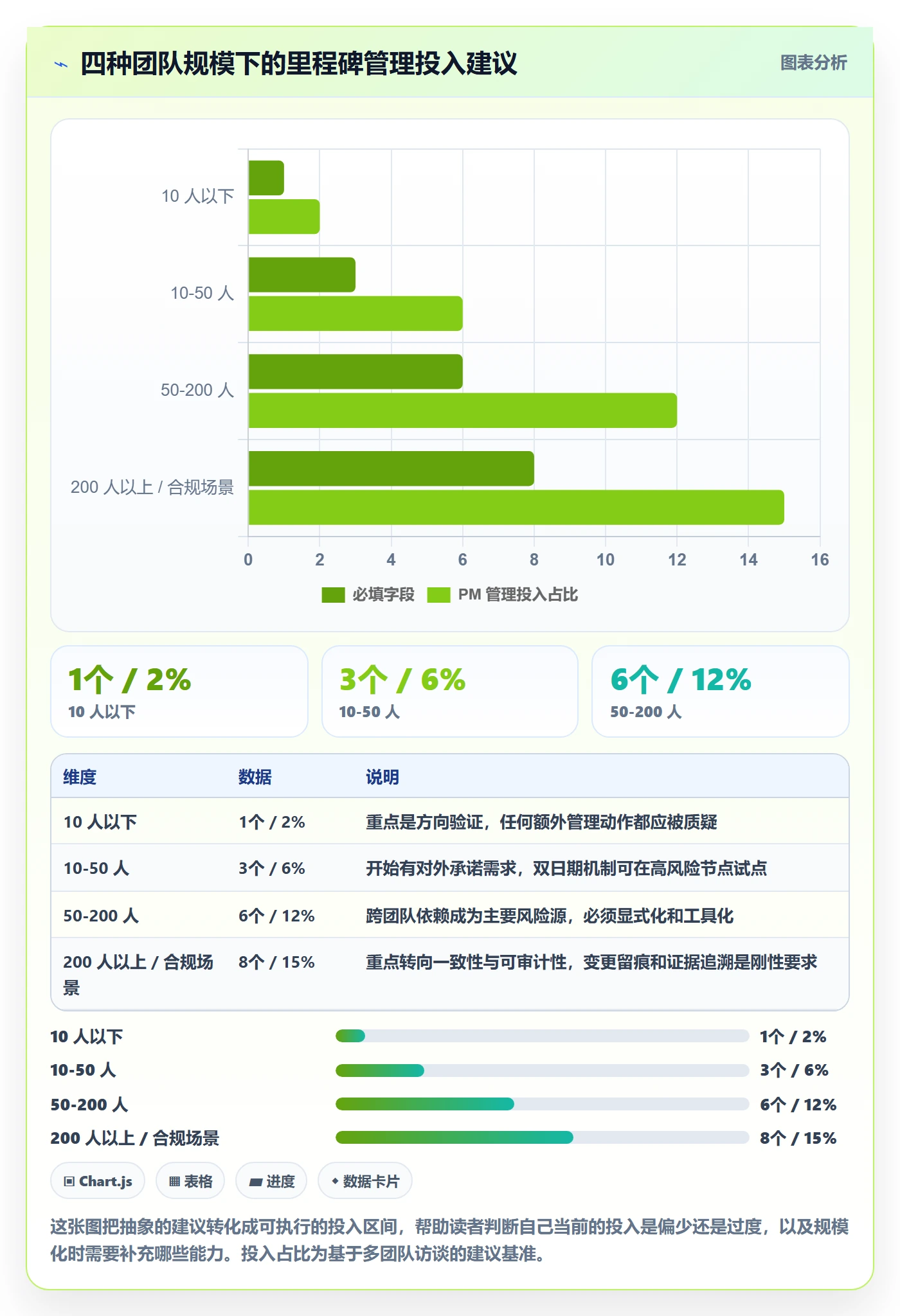Click the light green bar for 200 人以上
The height and width of the screenshot is (1316, 900).
516,508
